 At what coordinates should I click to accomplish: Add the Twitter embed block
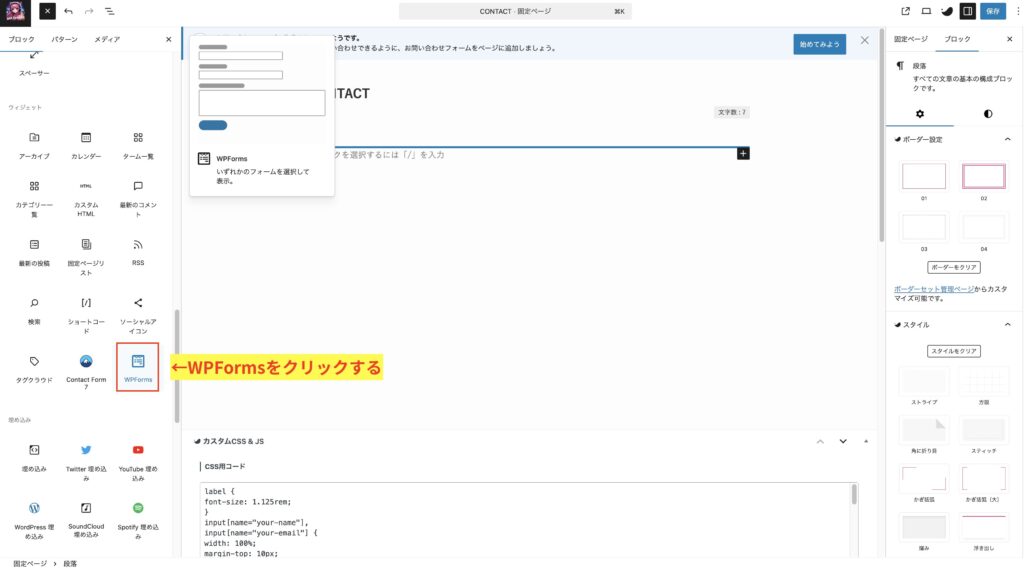pyautogui.click(x=86, y=450)
